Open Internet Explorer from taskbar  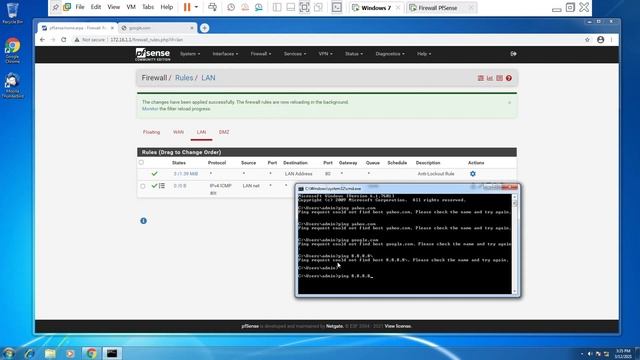(29, 353)
